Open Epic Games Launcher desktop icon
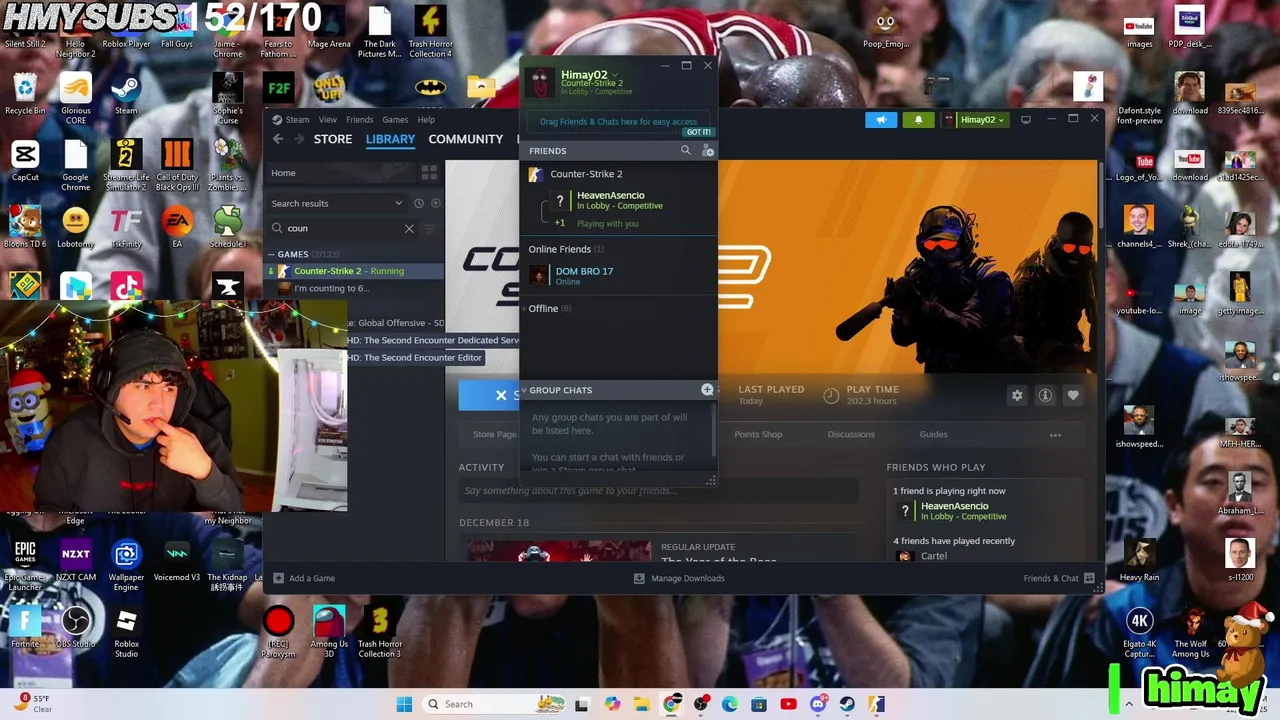The image size is (1280, 720). 25,565
